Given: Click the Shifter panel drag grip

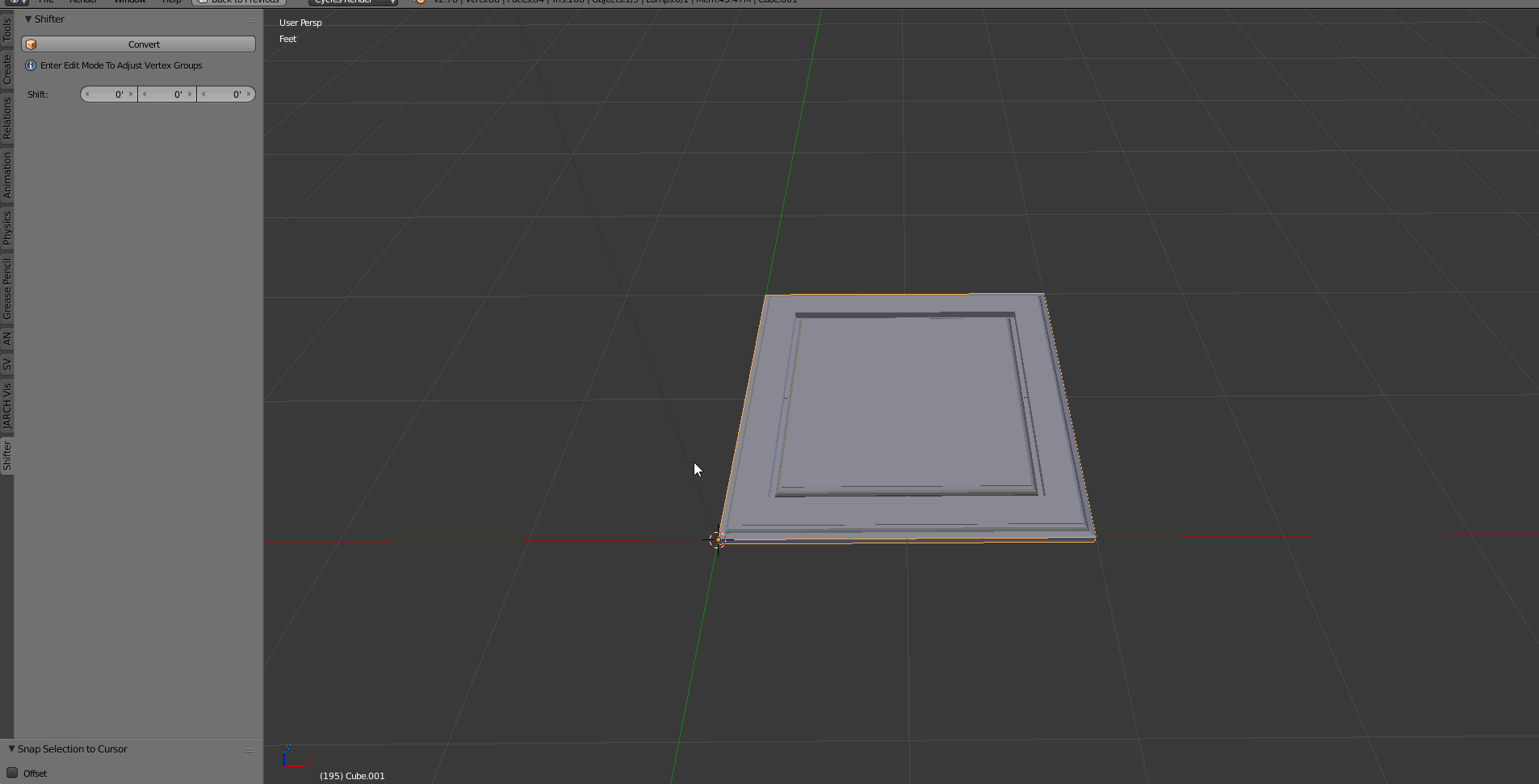Looking at the screenshot, I should click(250, 20).
